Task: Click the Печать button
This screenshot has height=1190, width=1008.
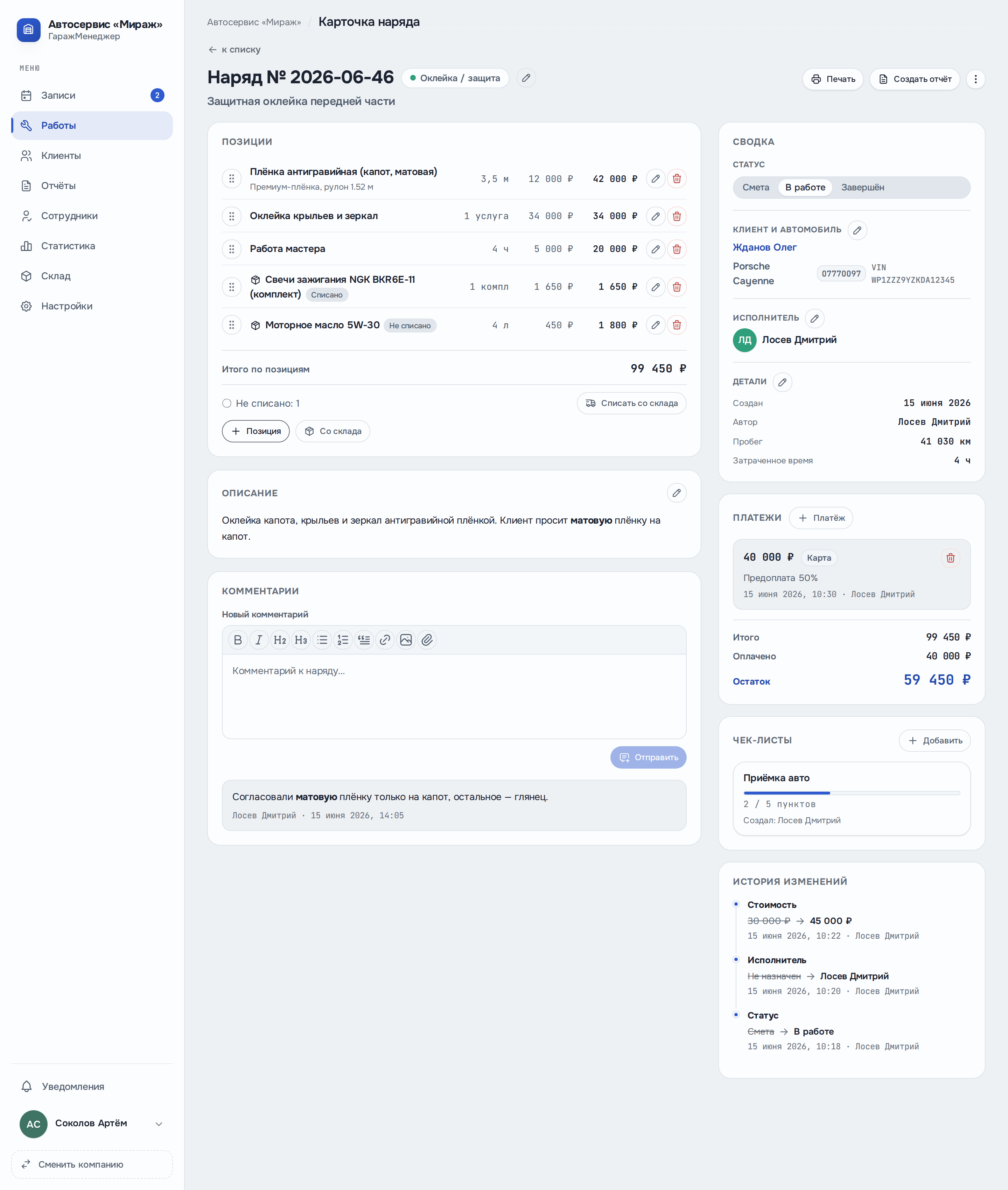Action: tap(833, 79)
